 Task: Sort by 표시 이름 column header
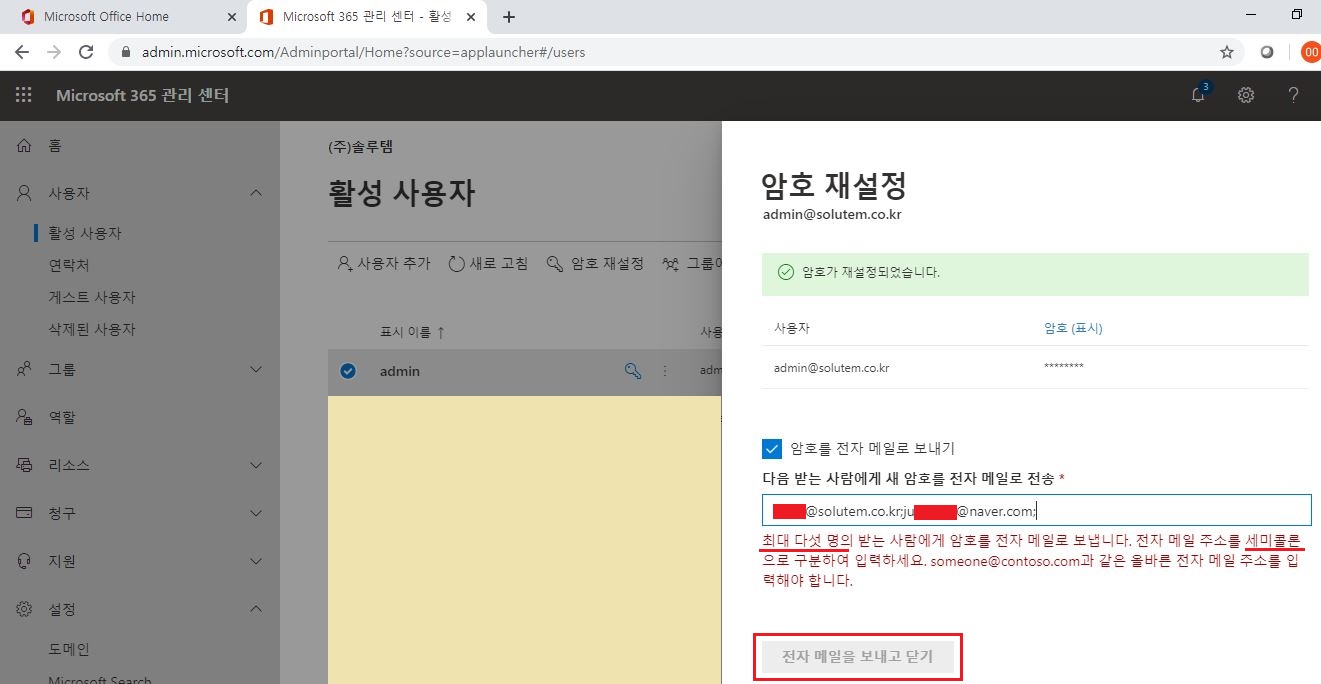[412, 332]
